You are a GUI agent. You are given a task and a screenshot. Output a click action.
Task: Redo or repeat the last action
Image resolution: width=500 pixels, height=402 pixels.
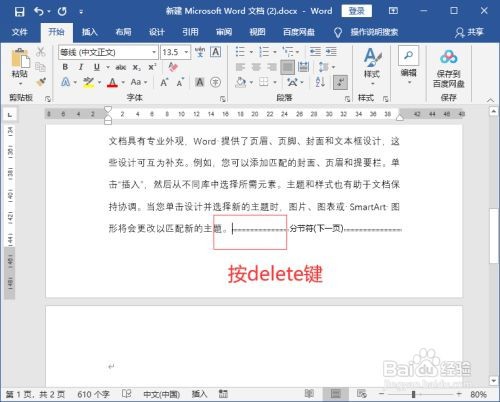(62, 12)
